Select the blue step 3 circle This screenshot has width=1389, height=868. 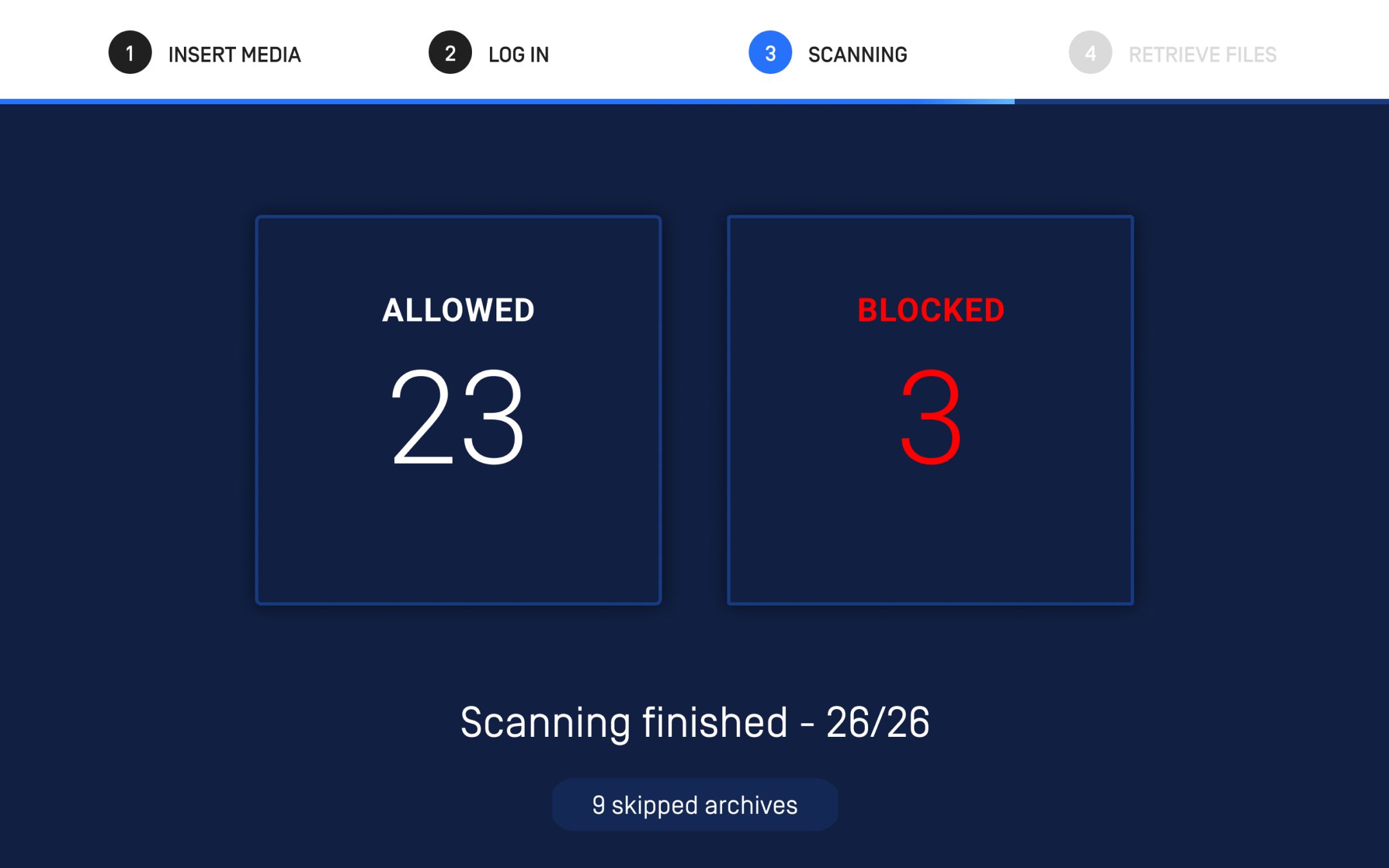click(770, 53)
